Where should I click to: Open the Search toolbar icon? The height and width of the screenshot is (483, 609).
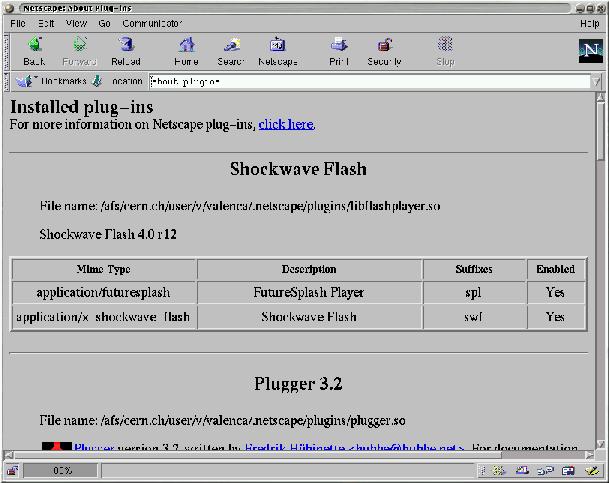click(231, 50)
